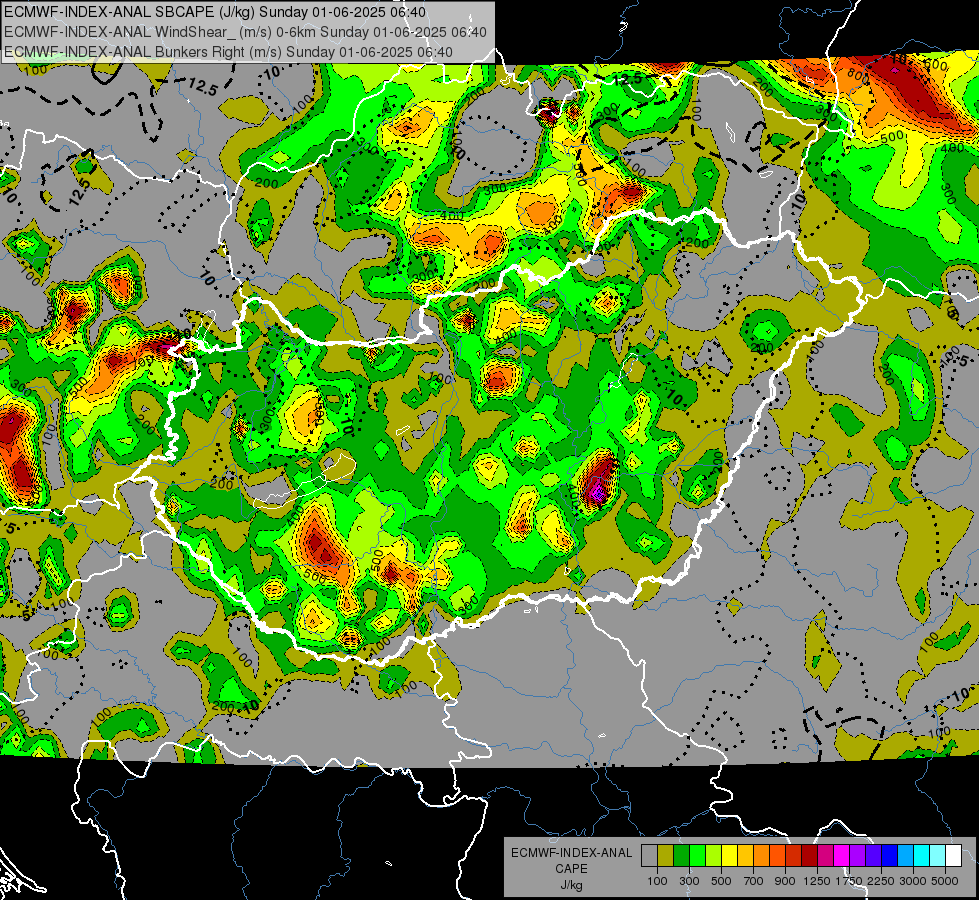
Task: Click the legend's ECMWF-INDEX-ANAL label
Action: pos(571,853)
